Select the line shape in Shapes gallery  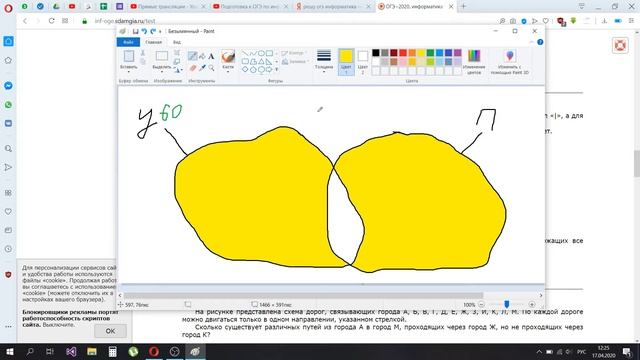click(245, 53)
